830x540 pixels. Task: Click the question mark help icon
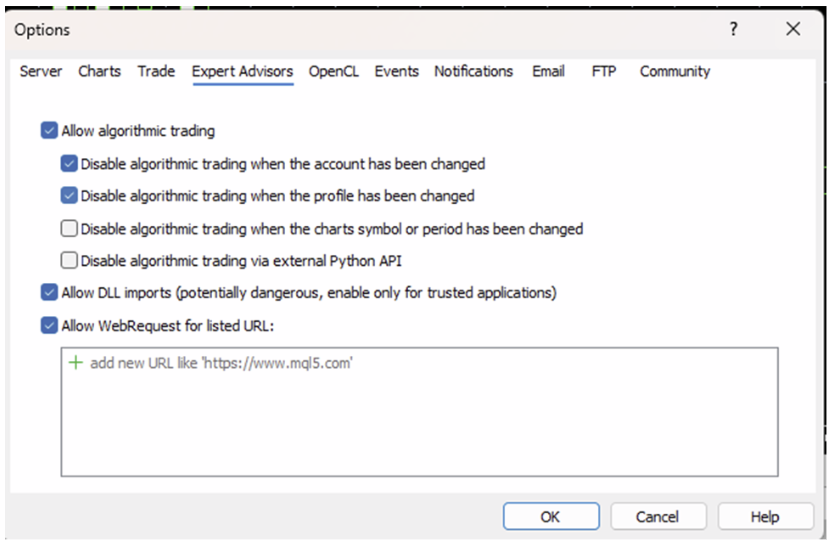coord(734,30)
